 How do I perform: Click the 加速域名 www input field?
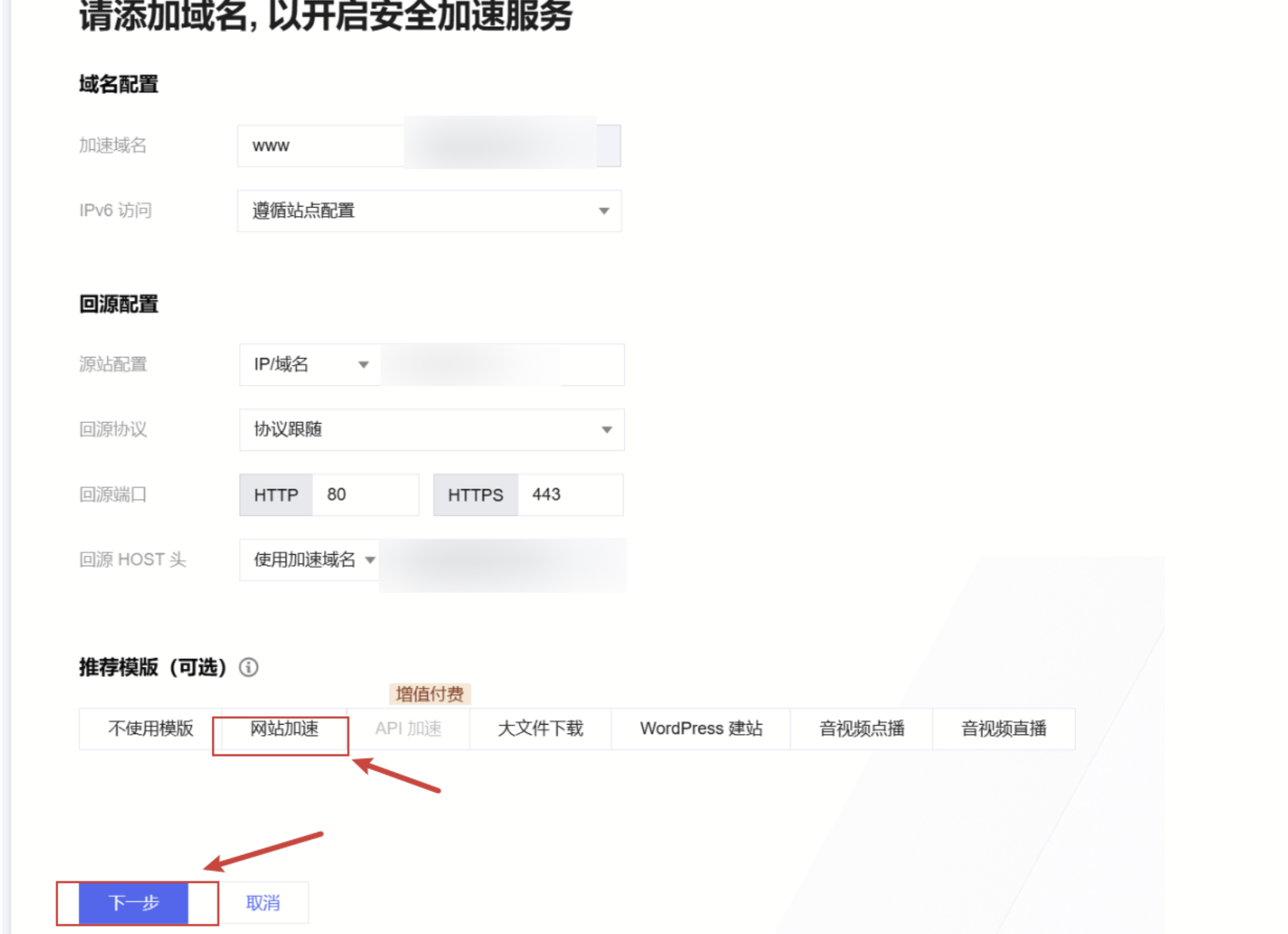coord(322,146)
